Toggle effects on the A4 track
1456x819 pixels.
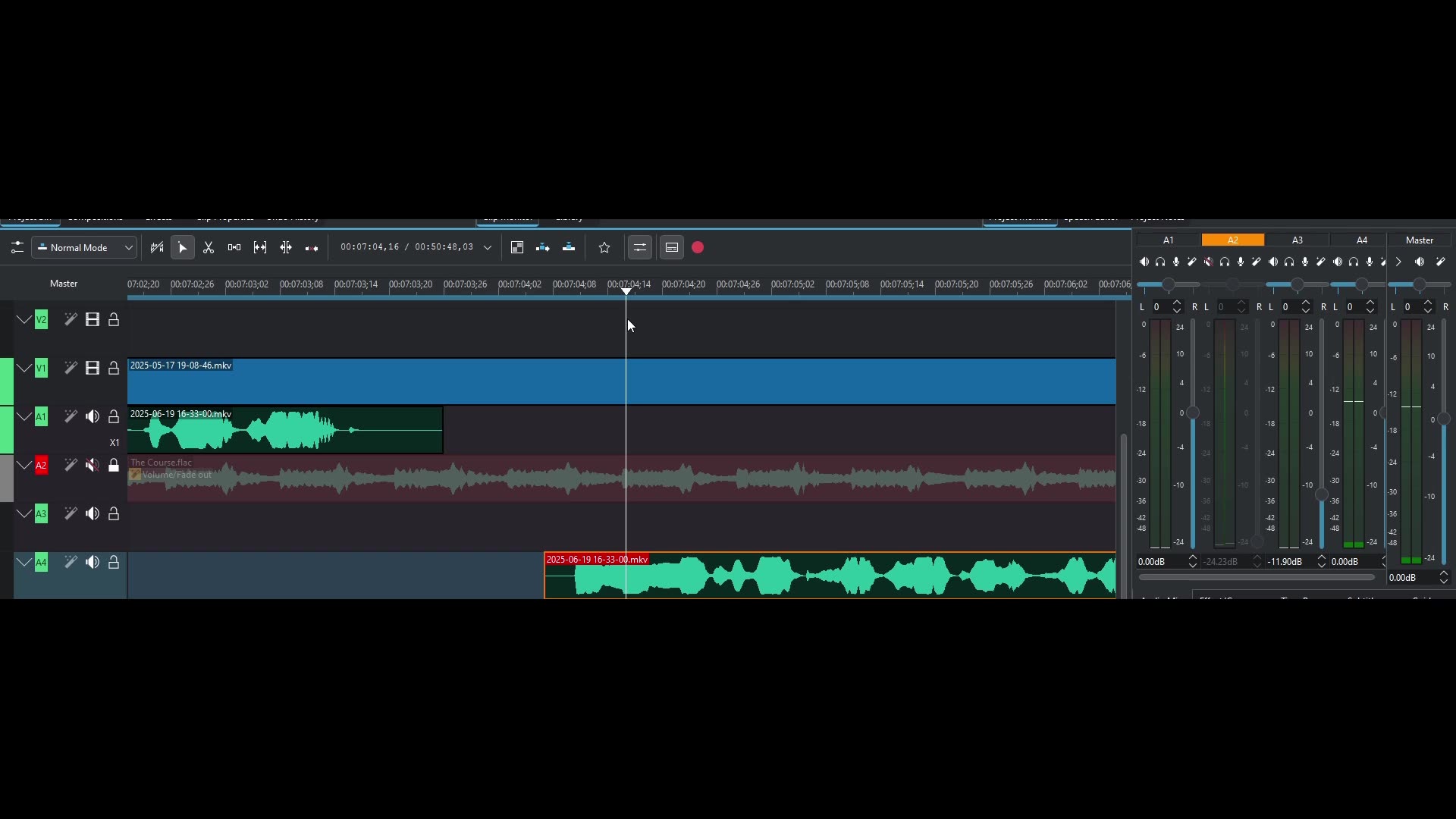click(71, 563)
